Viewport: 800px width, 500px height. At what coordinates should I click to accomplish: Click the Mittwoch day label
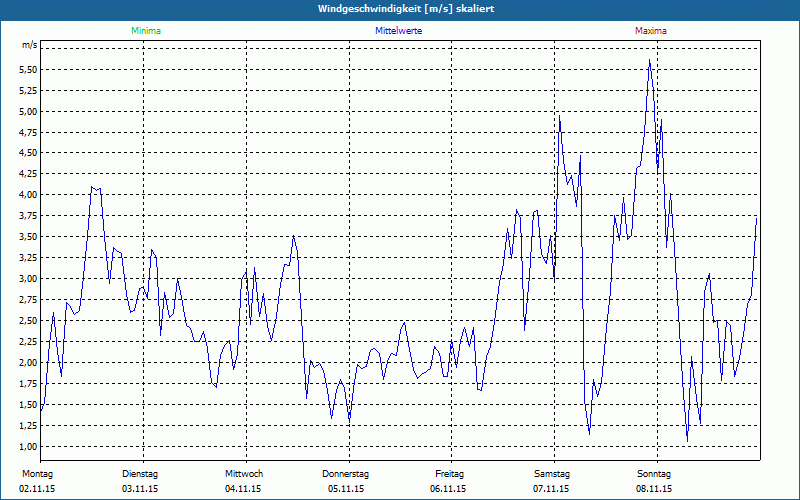[244, 474]
